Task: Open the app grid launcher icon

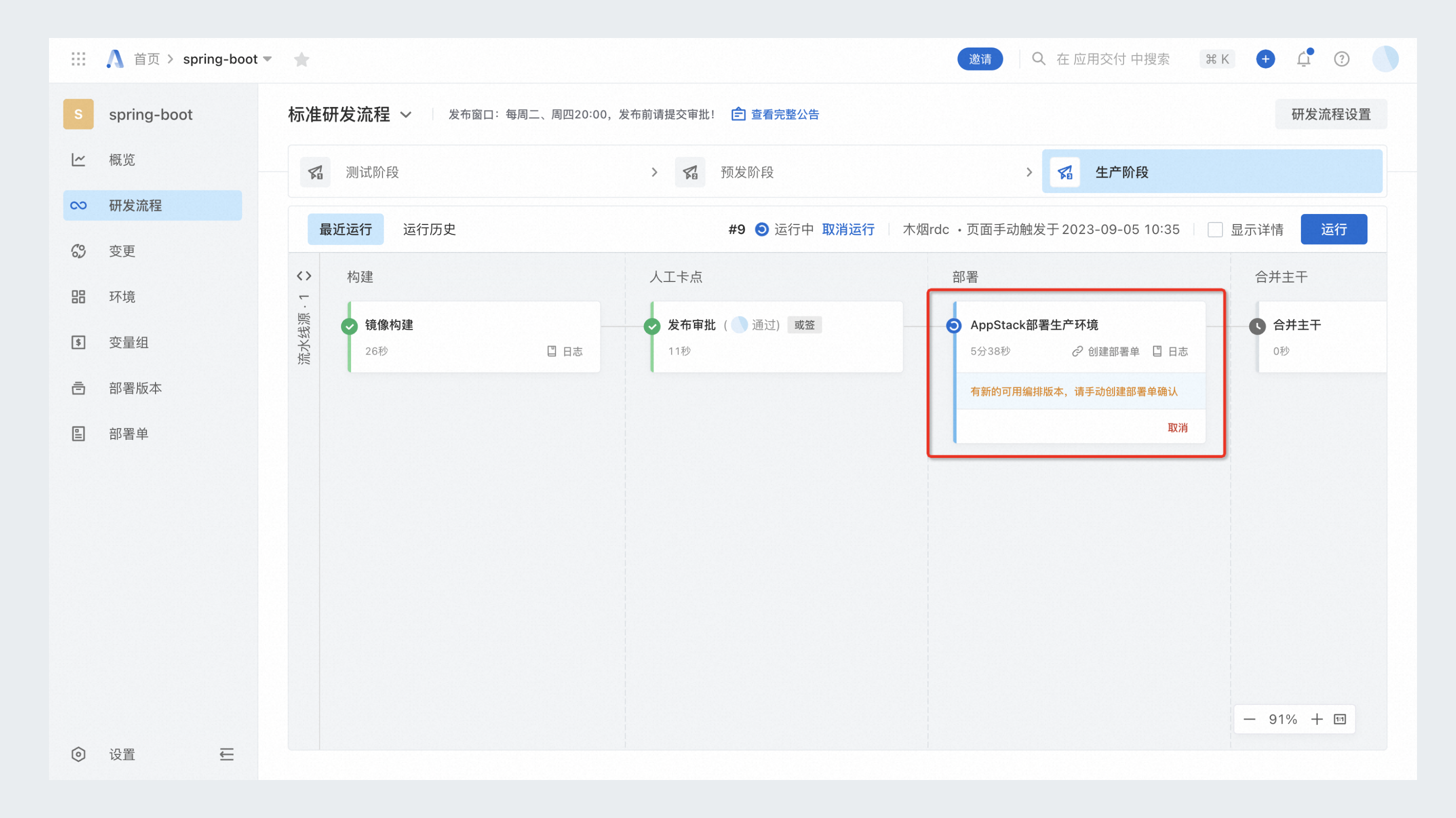Action: 78,59
